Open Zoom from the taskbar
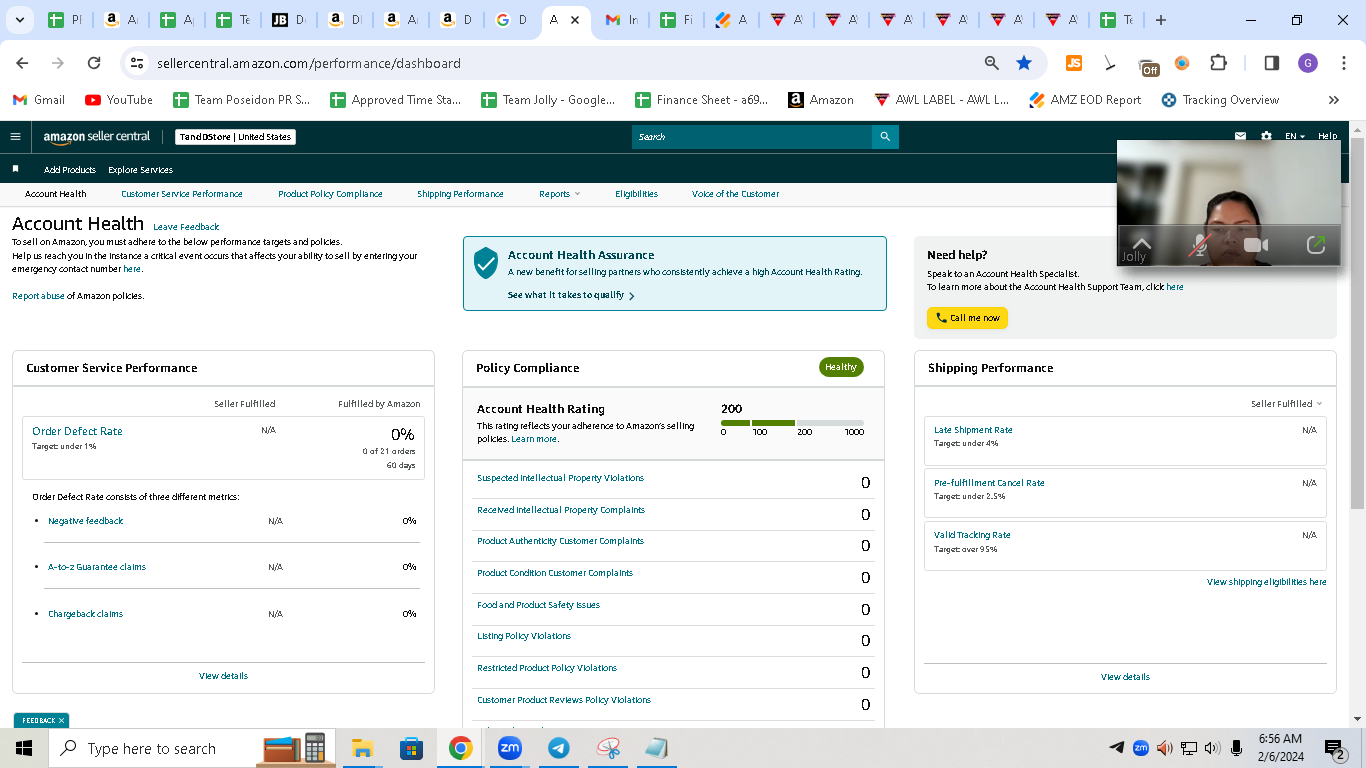Screen dimensions: 1366x768 tap(510, 748)
